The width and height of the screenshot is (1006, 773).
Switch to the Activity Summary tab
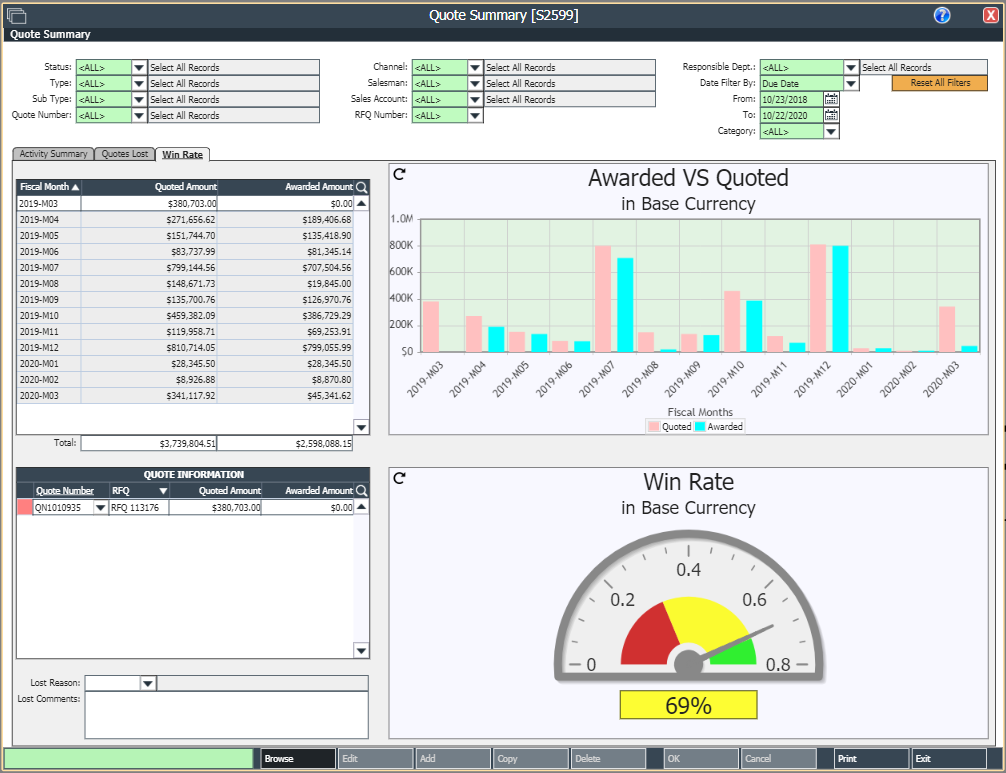[52, 154]
